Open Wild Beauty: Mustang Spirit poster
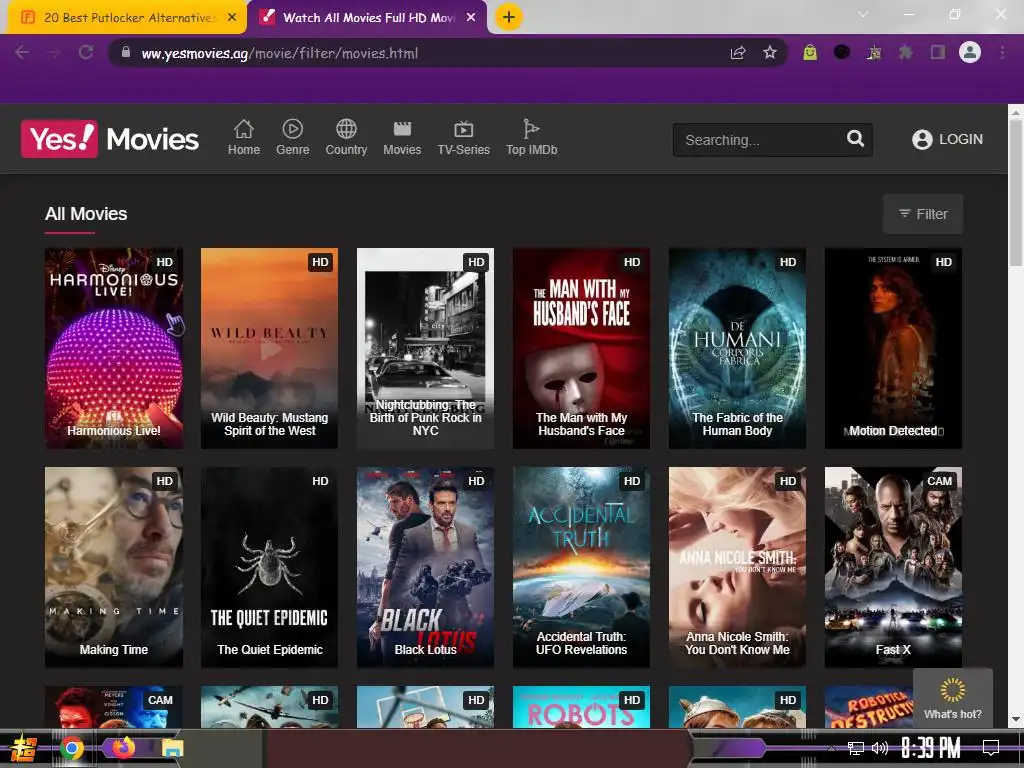 (269, 347)
